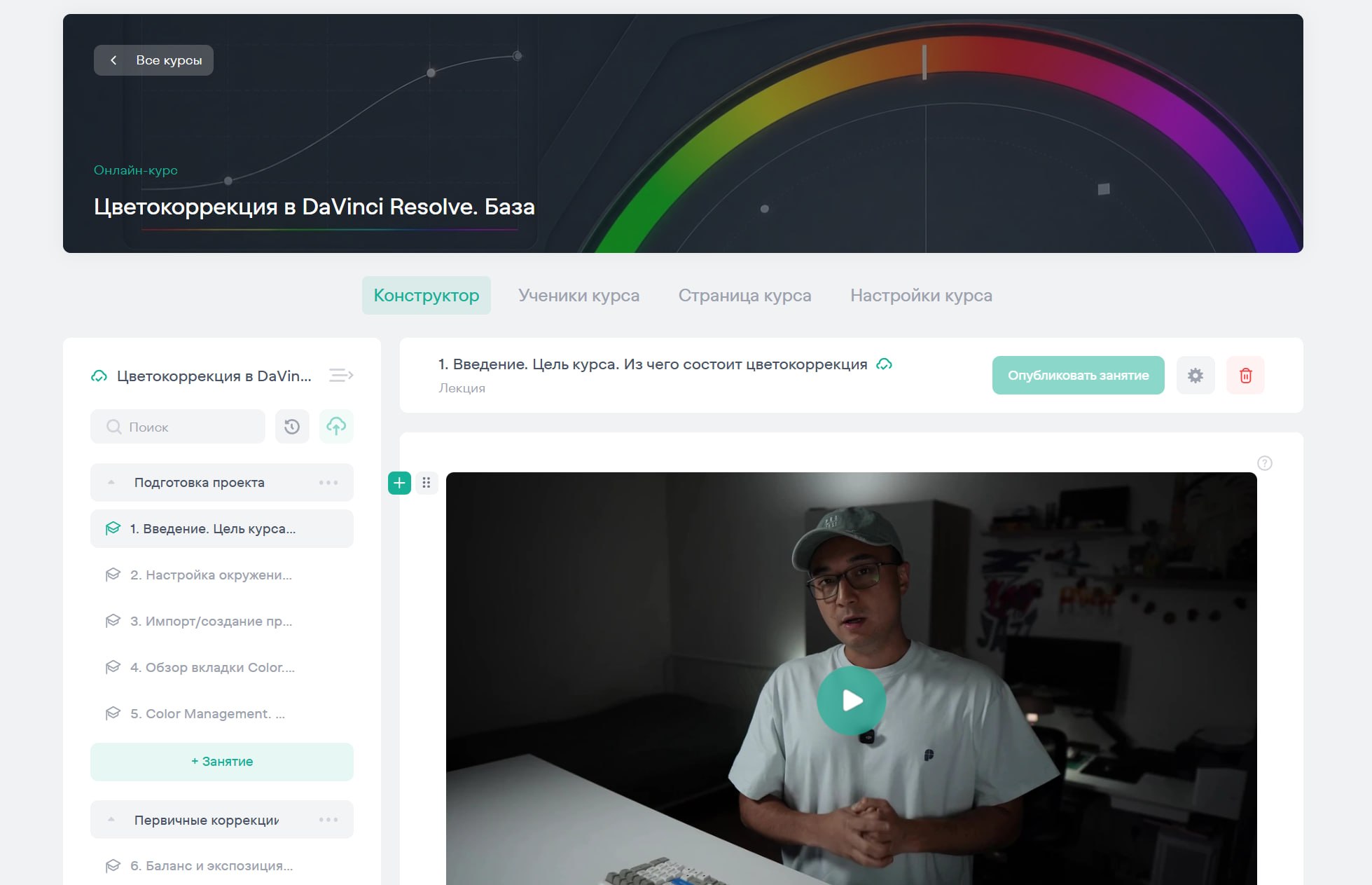Click the green cloud upload icon
This screenshot has width=1372, height=885.
coord(336,427)
